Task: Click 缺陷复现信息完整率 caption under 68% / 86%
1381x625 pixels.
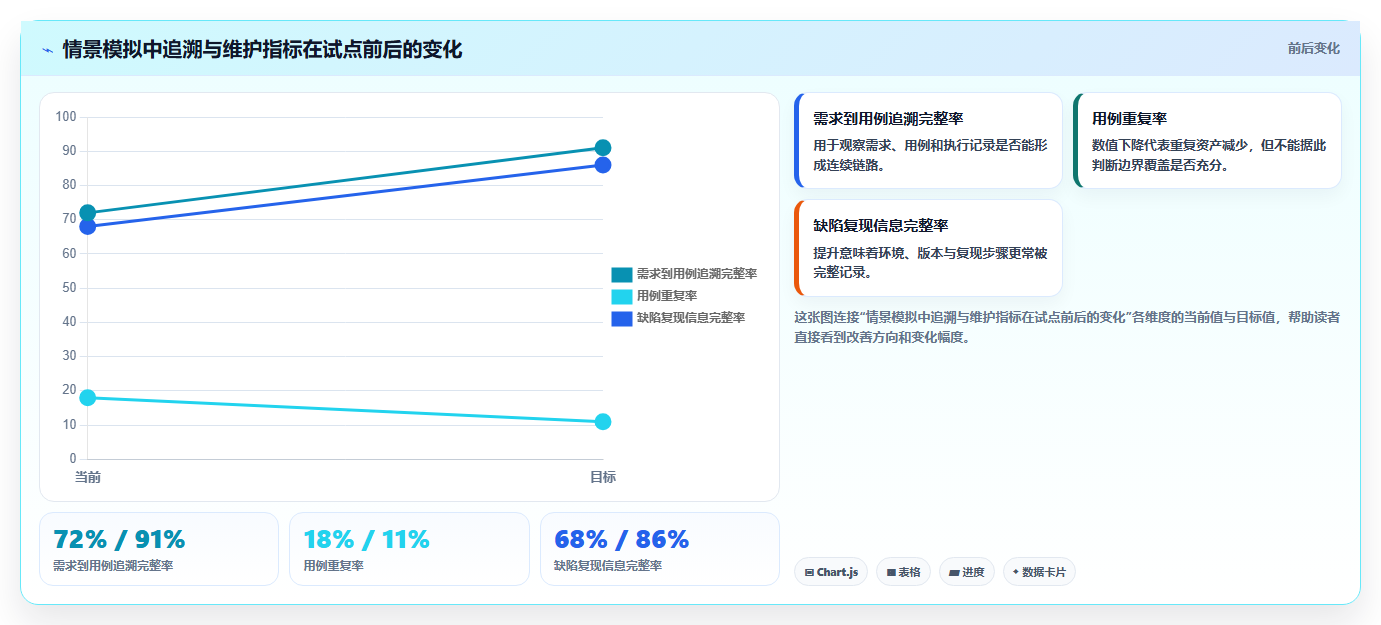Action: tap(608, 566)
